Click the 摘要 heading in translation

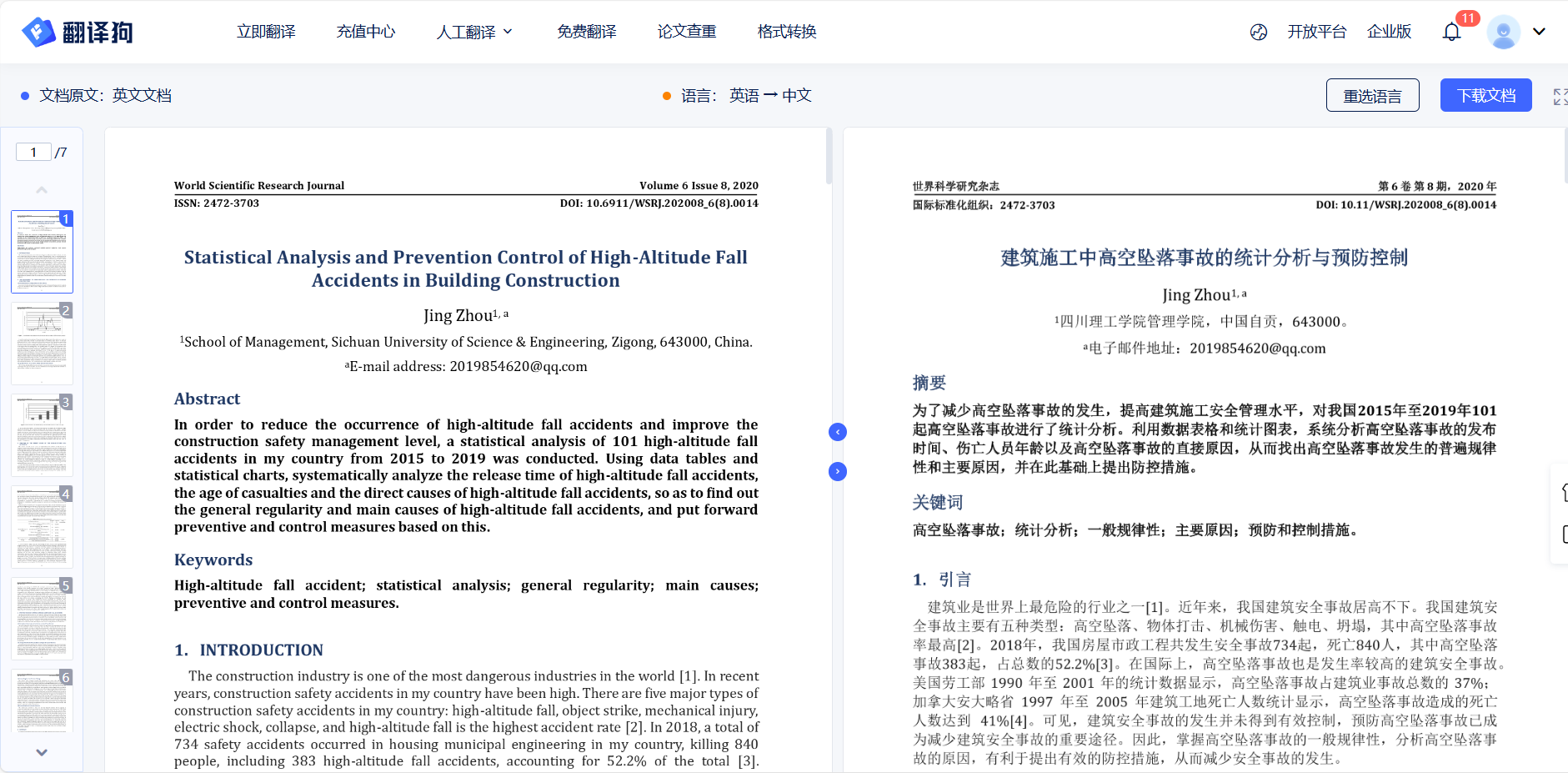(x=929, y=383)
